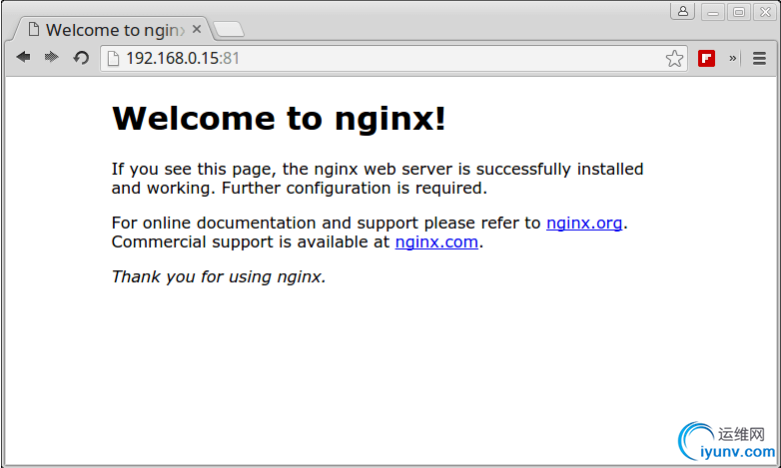Click the 'Further configuration is required' sentence
The height and width of the screenshot is (468, 781).
click(354, 188)
